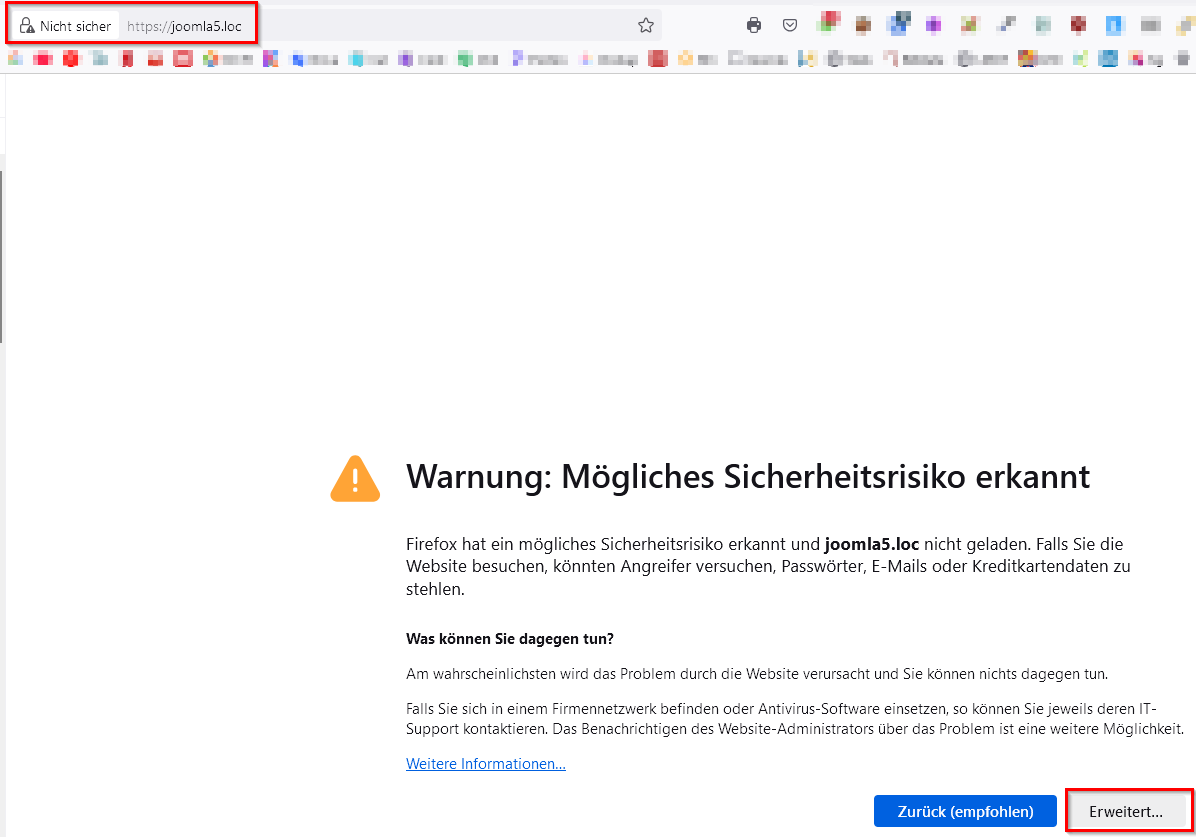Viewport: 1196px width, 837px height.
Task: Click the dark red extension icon in the toolbar
Action: 1078,25
